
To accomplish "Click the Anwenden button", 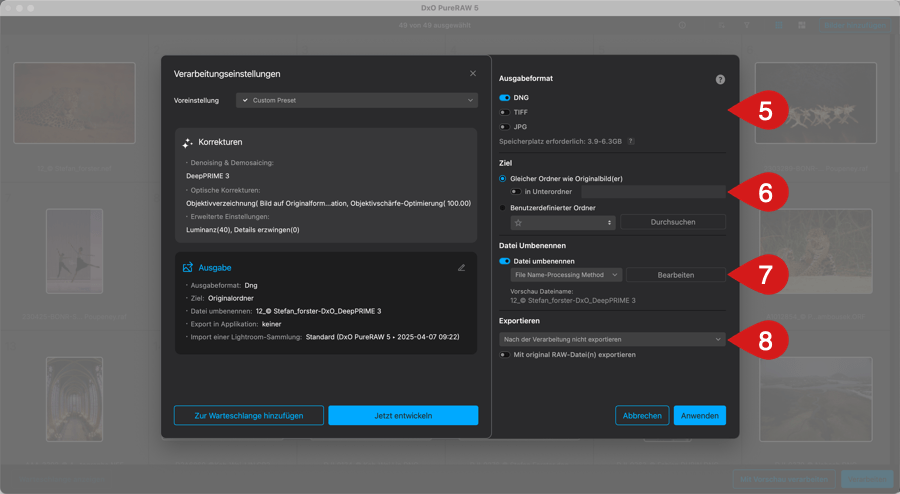I will 700,415.
